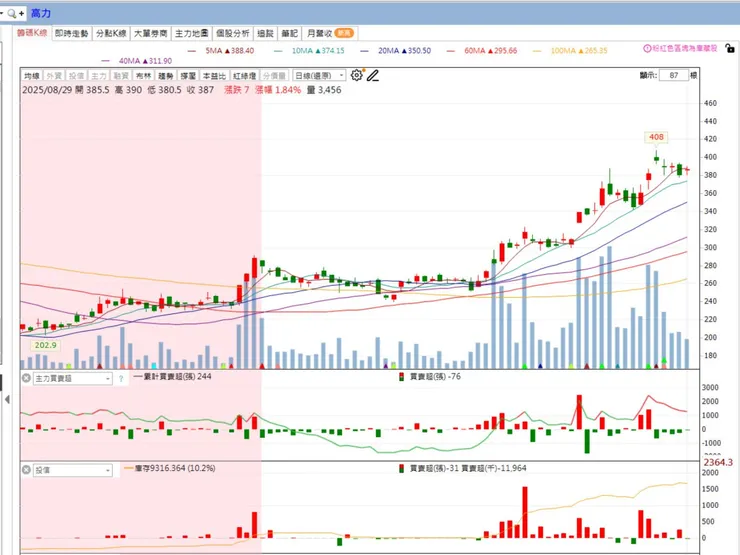Screen dimensions: 740x555
Task: Open the 主力買賣超 indicator dropdown
Action: point(72,378)
